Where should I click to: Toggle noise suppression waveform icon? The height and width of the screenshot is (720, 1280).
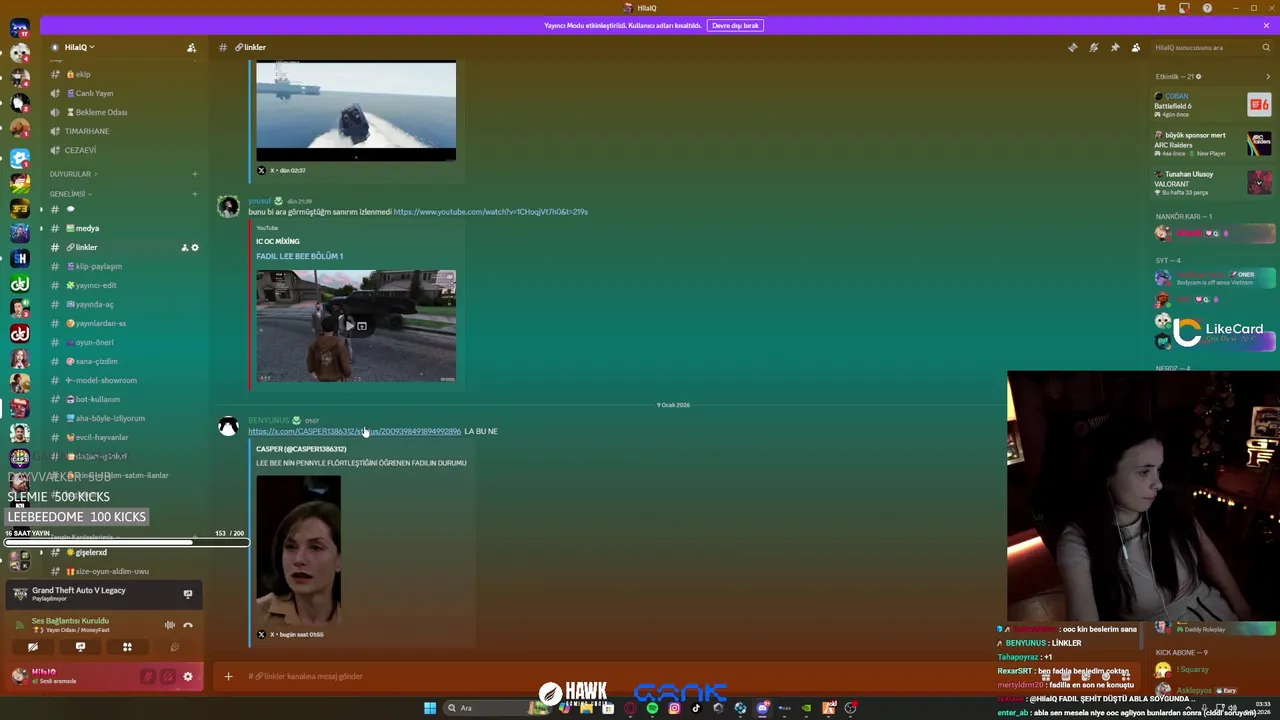coord(169,625)
